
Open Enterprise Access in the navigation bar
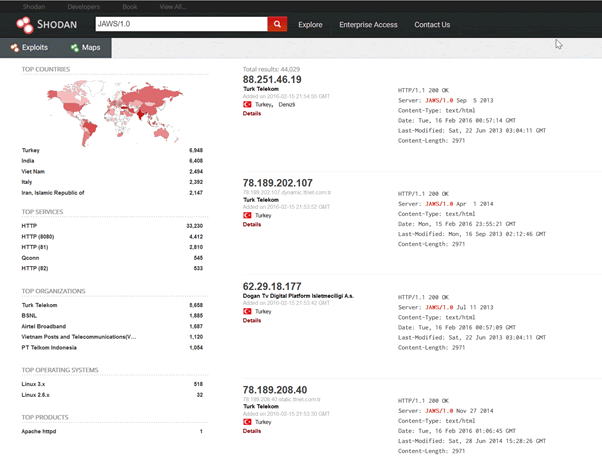click(368, 24)
